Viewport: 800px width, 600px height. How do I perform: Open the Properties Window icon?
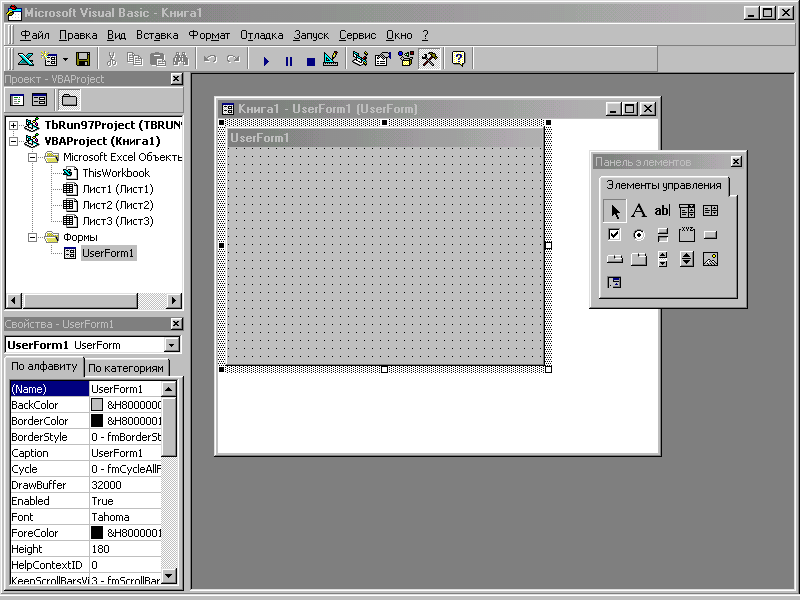coord(383,59)
